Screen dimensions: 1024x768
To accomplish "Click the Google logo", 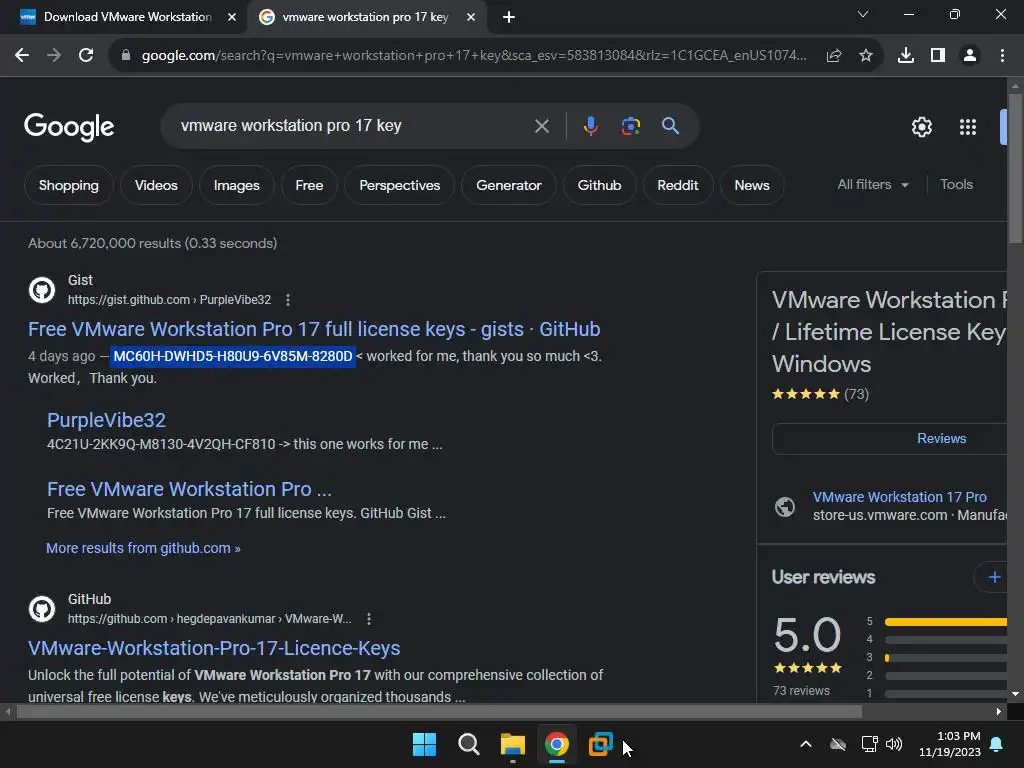I will pos(69,127).
